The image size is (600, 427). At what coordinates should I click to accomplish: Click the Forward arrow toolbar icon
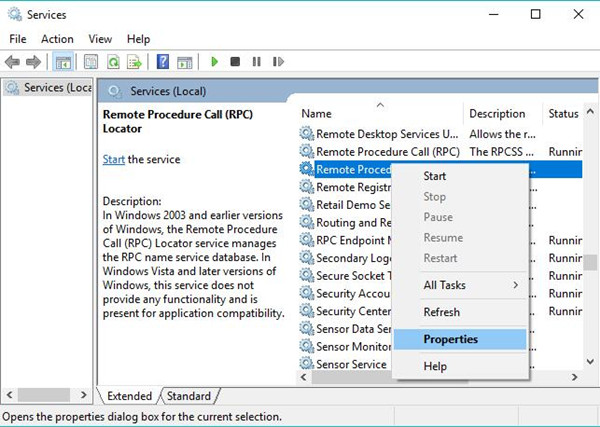pyautogui.click(x=33, y=62)
